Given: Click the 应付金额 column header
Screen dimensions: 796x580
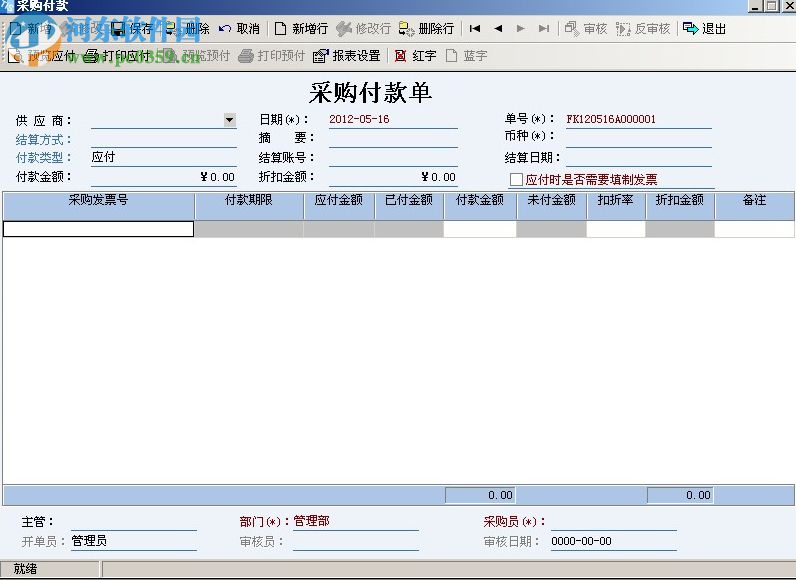Looking at the screenshot, I should point(339,206).
